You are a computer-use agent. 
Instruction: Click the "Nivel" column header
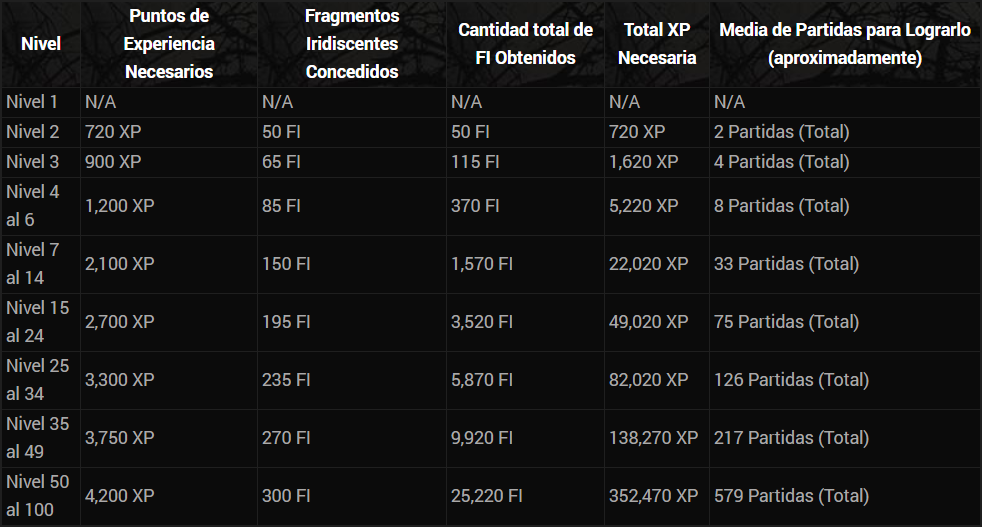(x=41, y=44)
